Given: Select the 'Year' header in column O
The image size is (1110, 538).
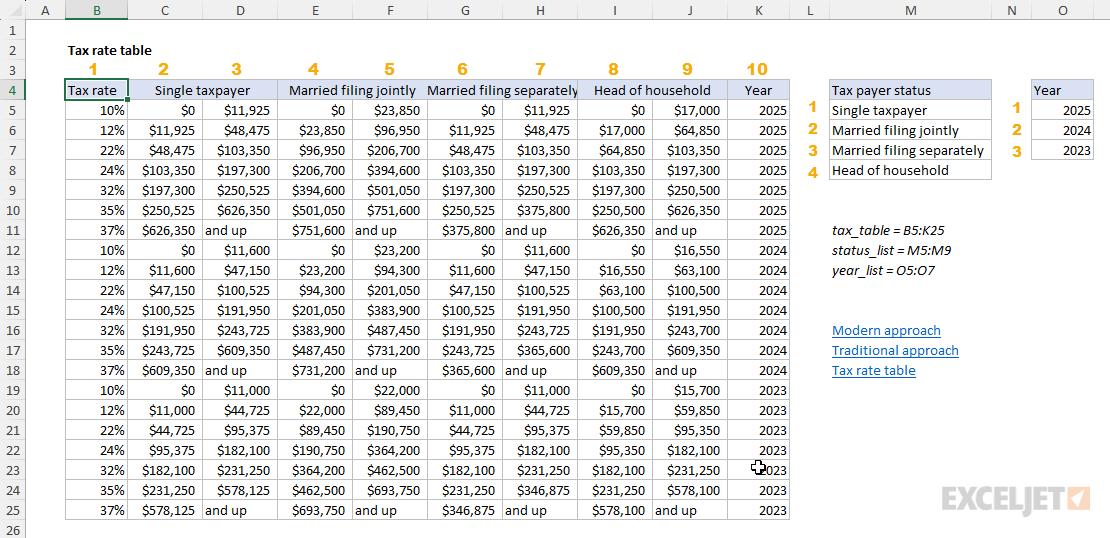Looking at the screenshot, I should point(1063,90).
